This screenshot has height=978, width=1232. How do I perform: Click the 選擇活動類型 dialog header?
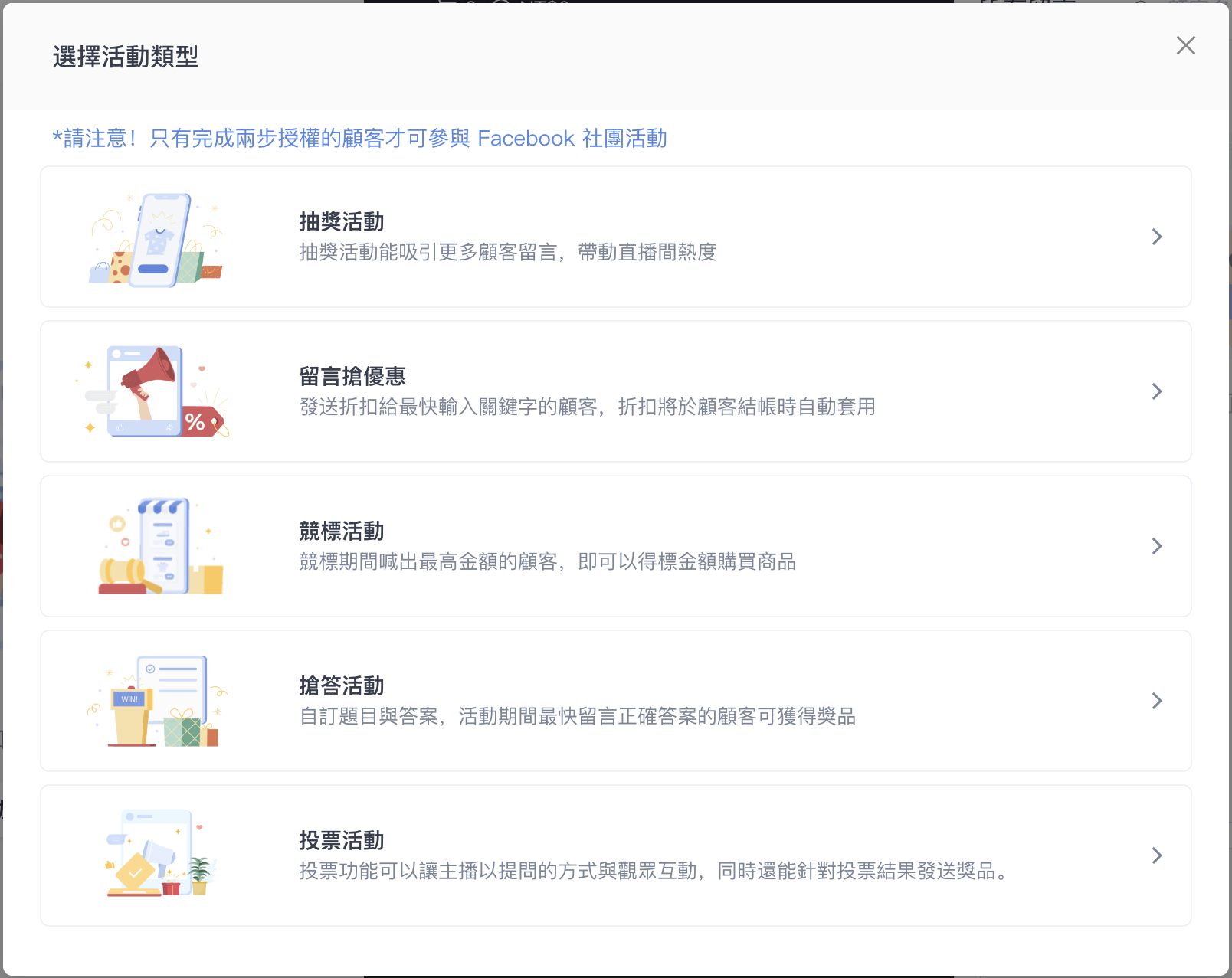125,57
